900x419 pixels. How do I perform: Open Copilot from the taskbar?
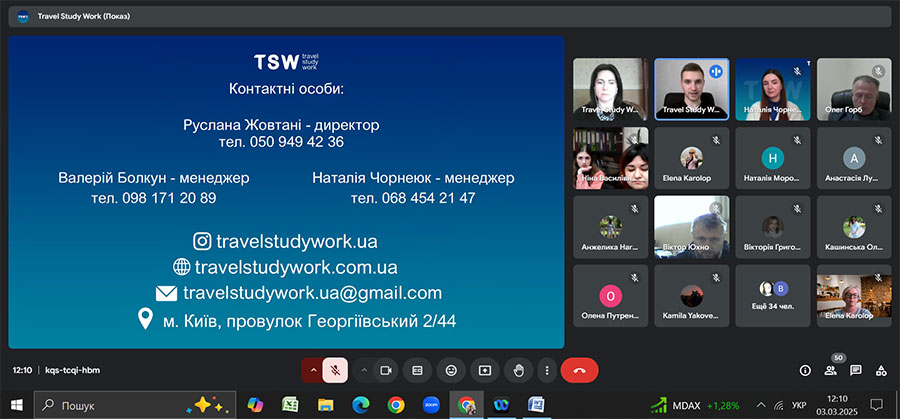(x=255, y=405)
